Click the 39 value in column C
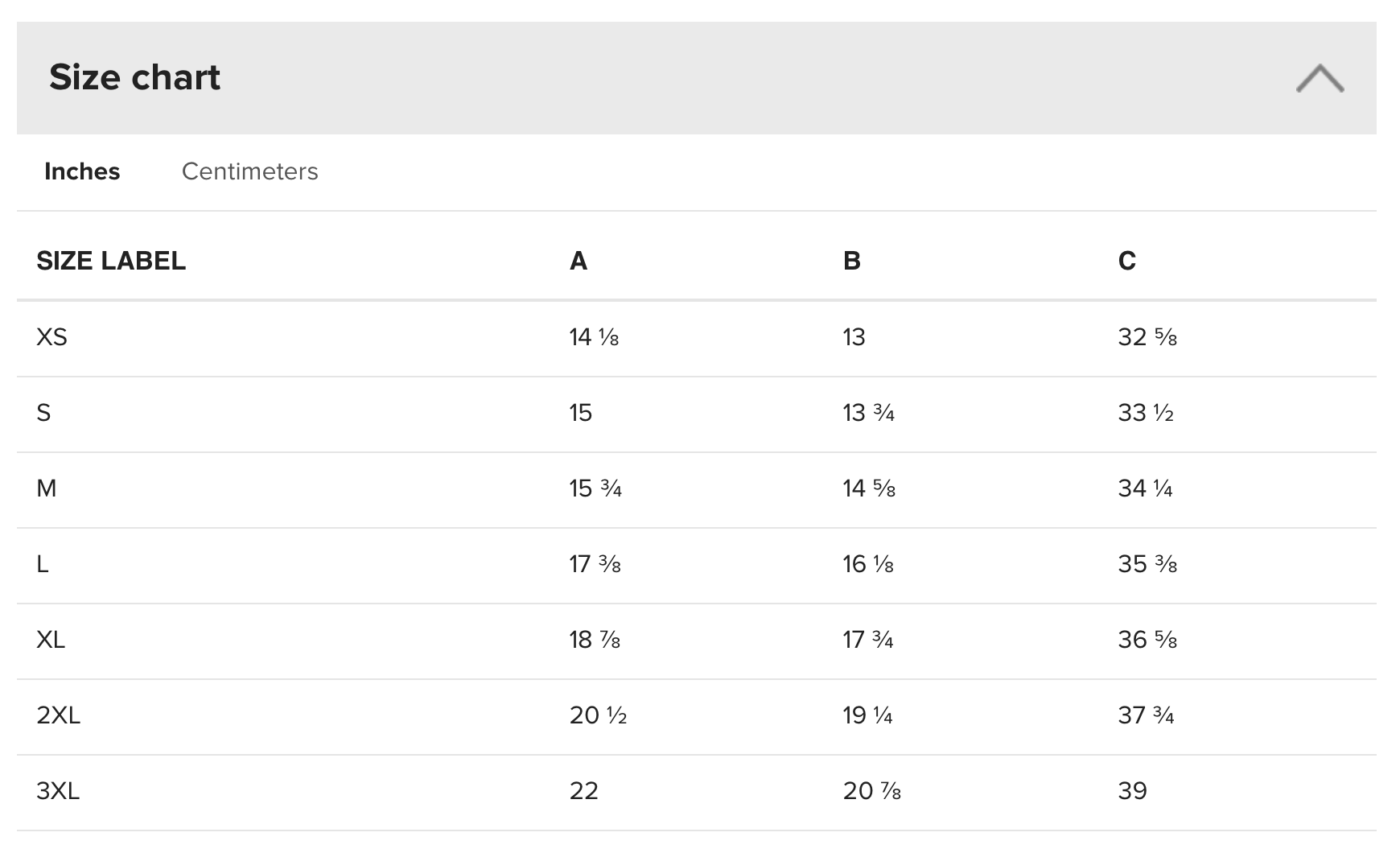The height and width of the screenshot is (853, 1400). coord(1132,791)
